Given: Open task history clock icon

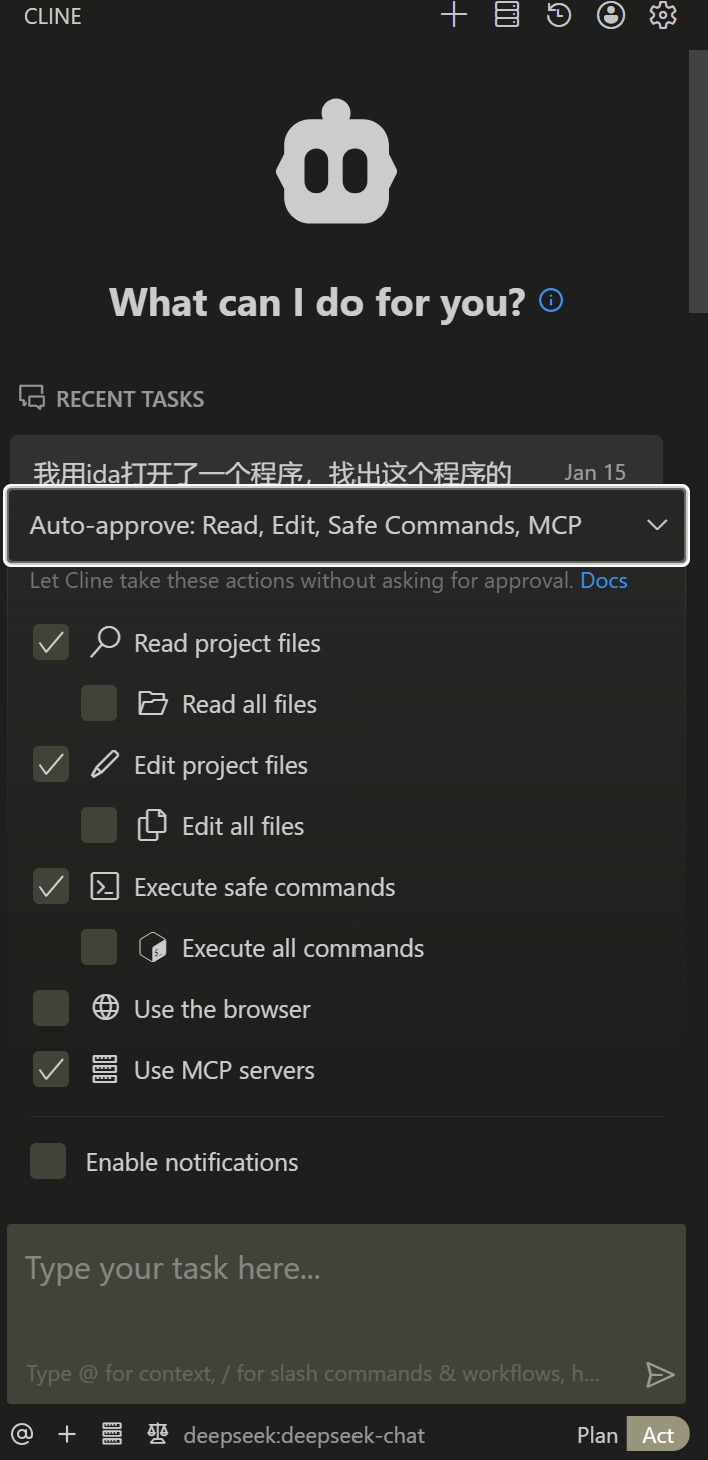Looking at the screenshot, I should [559, 15].
